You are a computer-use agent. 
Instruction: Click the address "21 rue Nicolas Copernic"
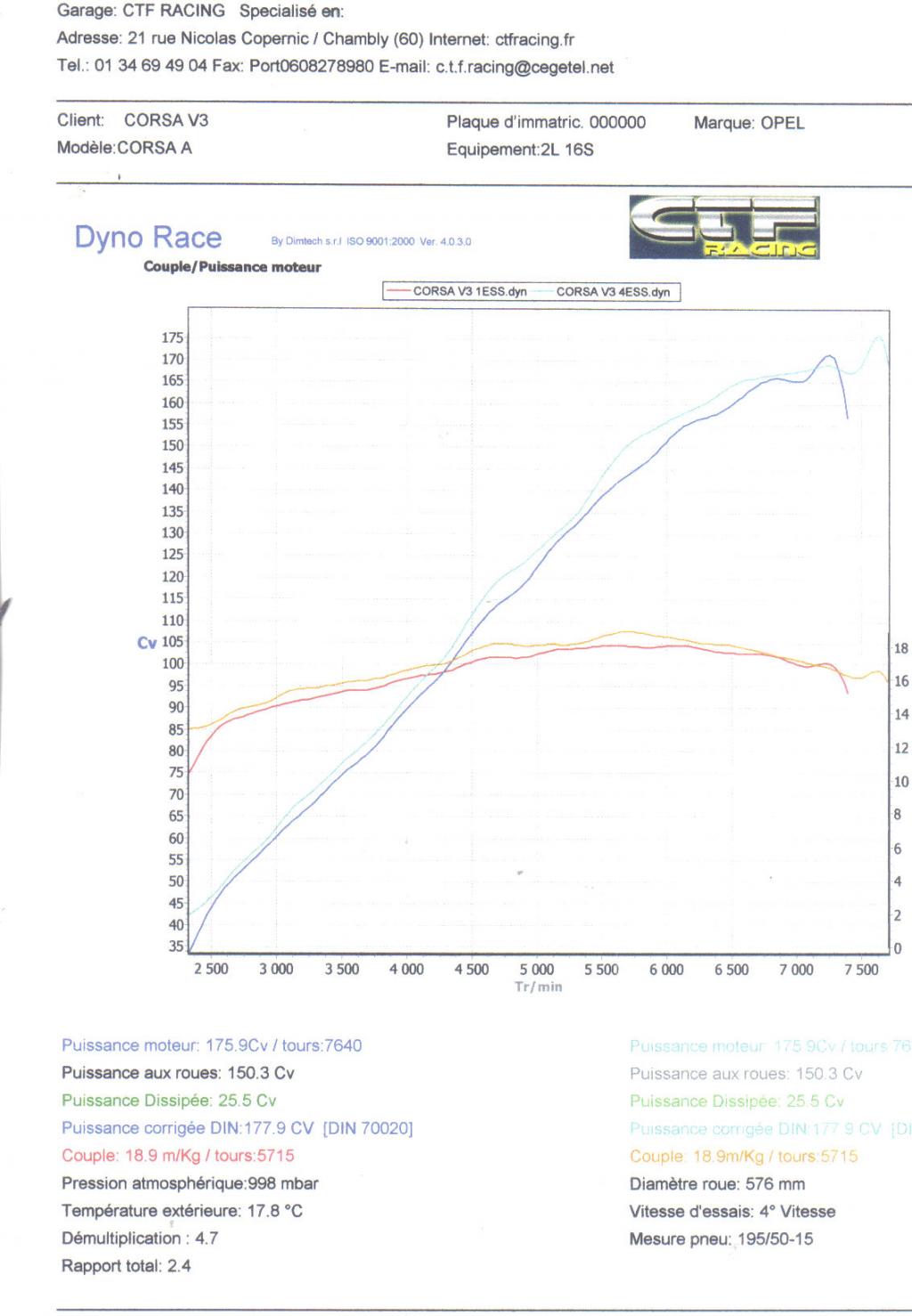(x=219, y=39)
